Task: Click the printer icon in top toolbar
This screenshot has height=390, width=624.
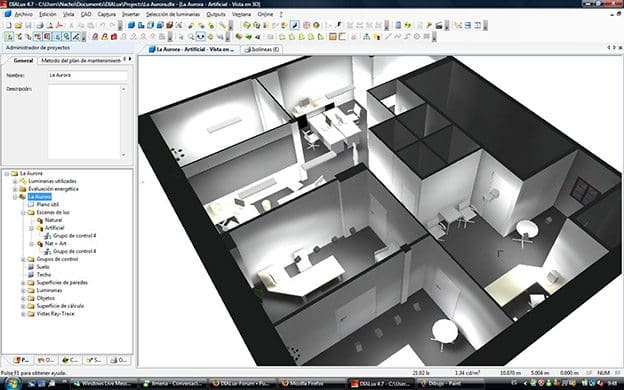Action: click(40, 25)
